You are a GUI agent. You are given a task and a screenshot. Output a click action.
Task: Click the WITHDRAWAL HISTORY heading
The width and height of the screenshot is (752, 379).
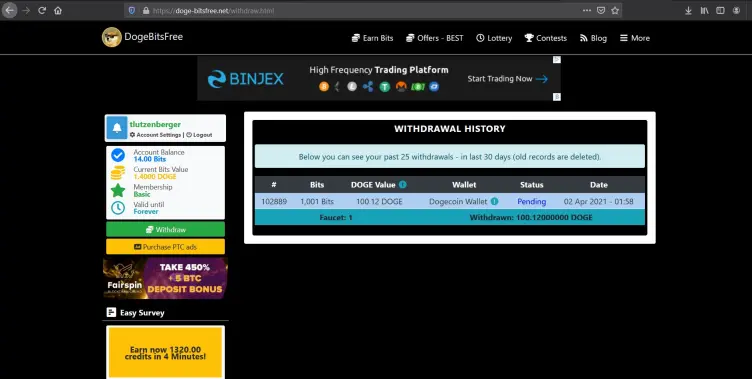pos(450,129)
